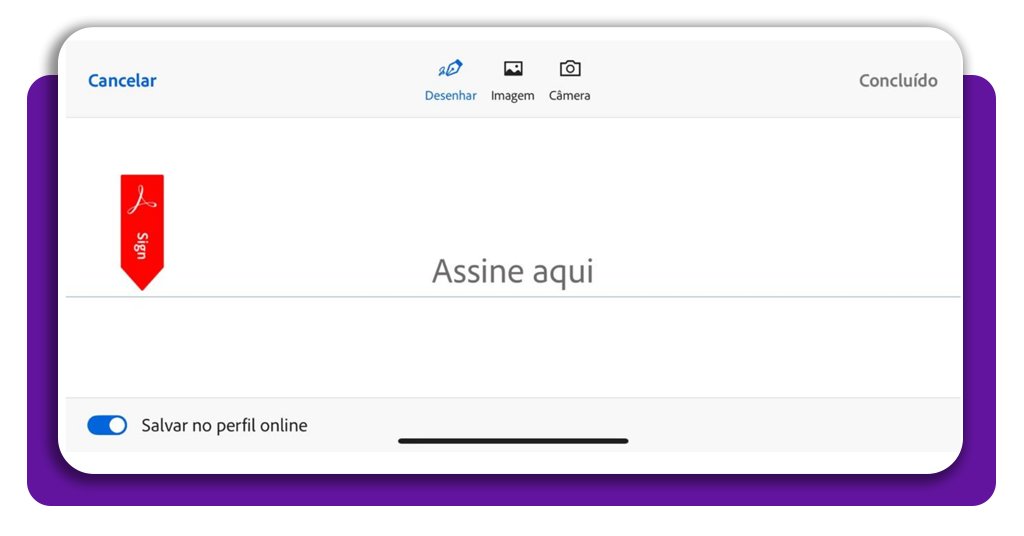
Task: Click the "Assine aqui" placeholder text
Action: [513, 271]
